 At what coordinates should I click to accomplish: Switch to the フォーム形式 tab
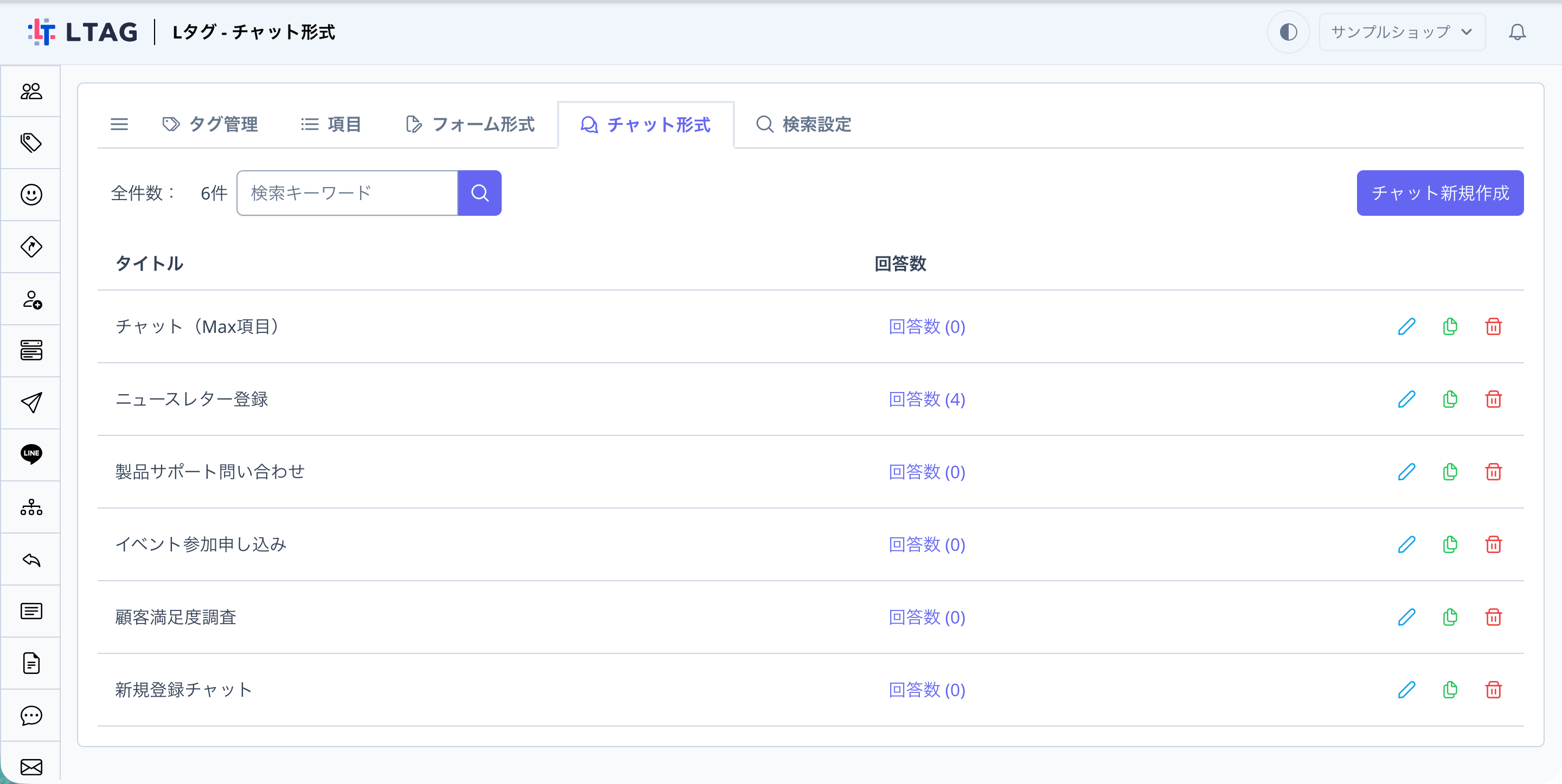coord(470,124)
